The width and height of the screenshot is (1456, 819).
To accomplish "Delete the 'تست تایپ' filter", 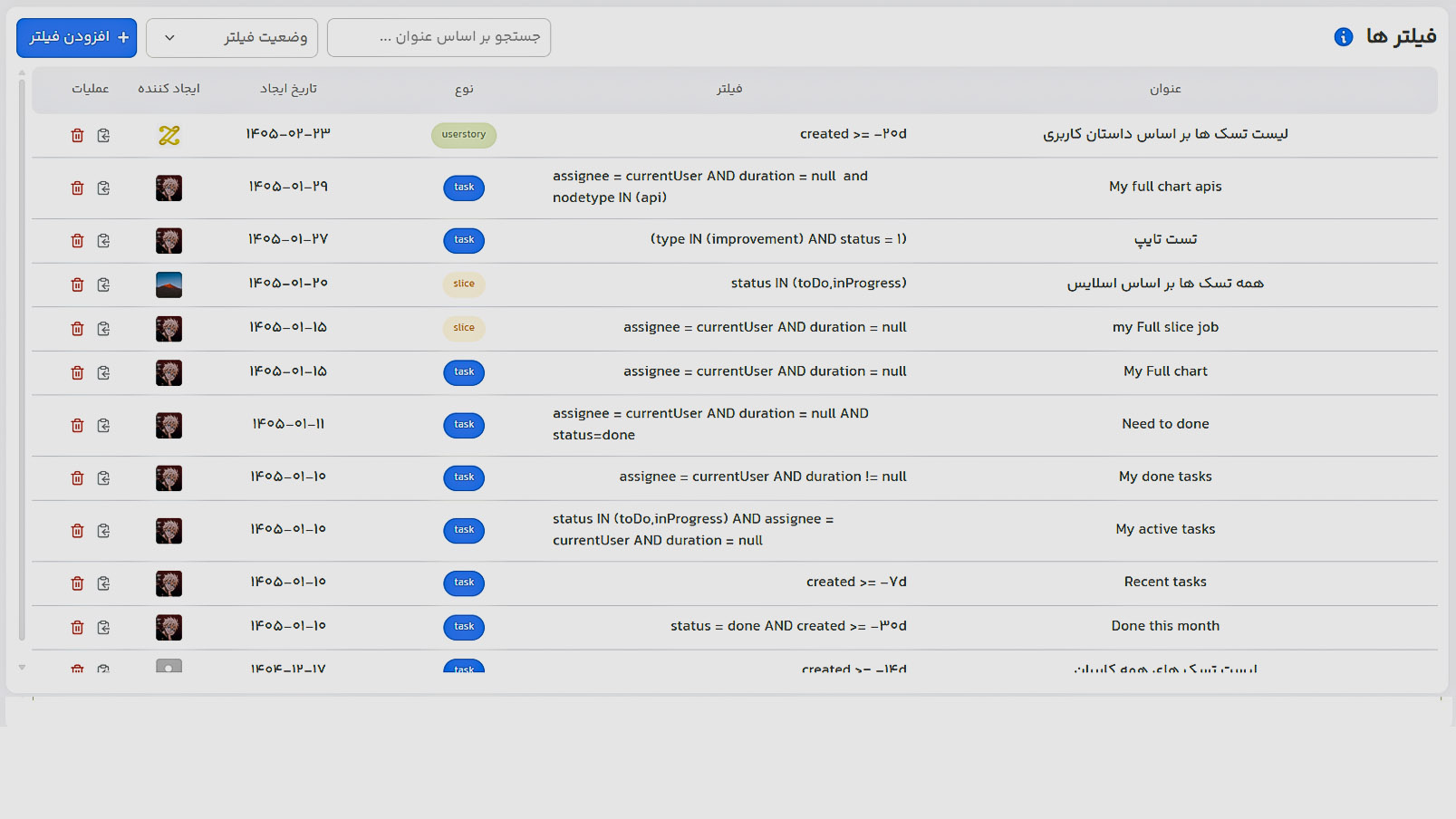I will (x=77, y=241).
